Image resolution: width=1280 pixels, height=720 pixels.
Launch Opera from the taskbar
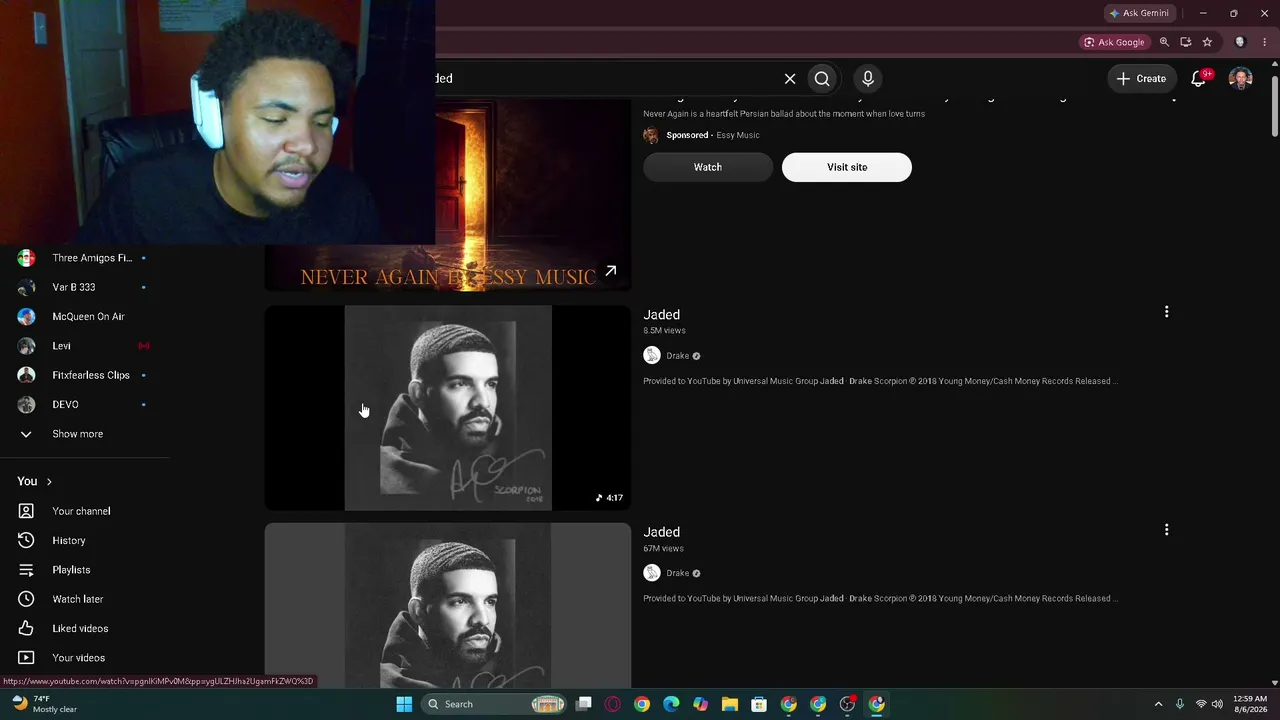pyautogui.click(x=613, y=704)
